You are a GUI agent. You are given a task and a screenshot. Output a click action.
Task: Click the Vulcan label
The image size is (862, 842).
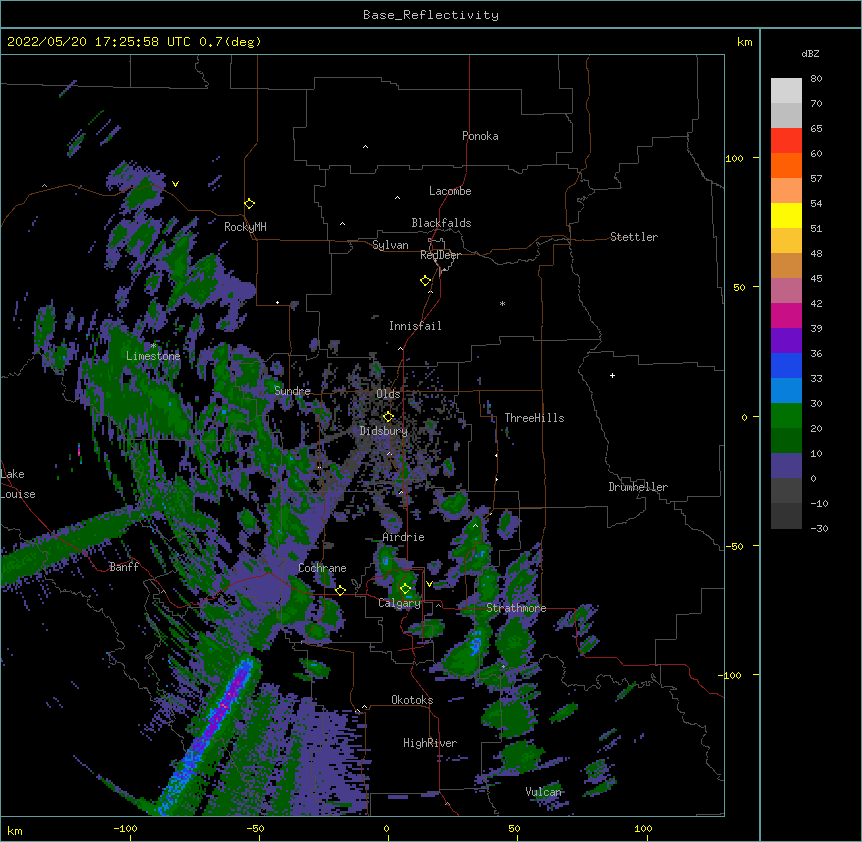(543, 792)
